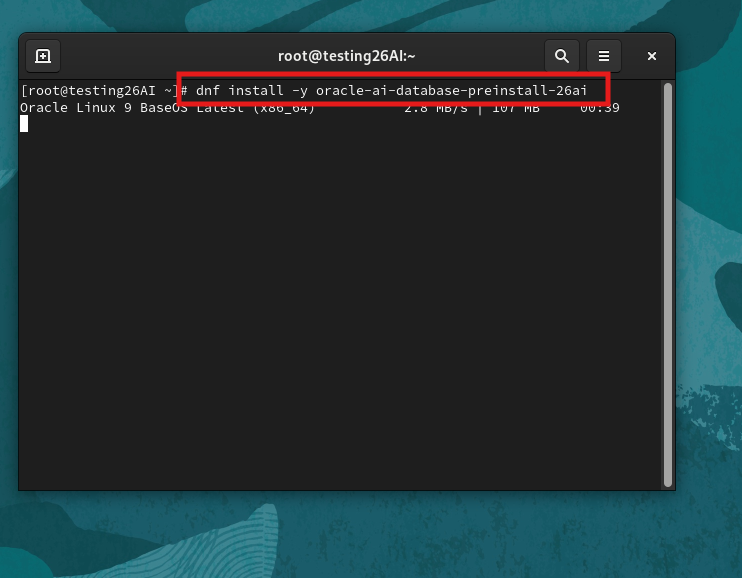Click the search magnifier icon
742x578 pixels.
(x=562, y=56)
